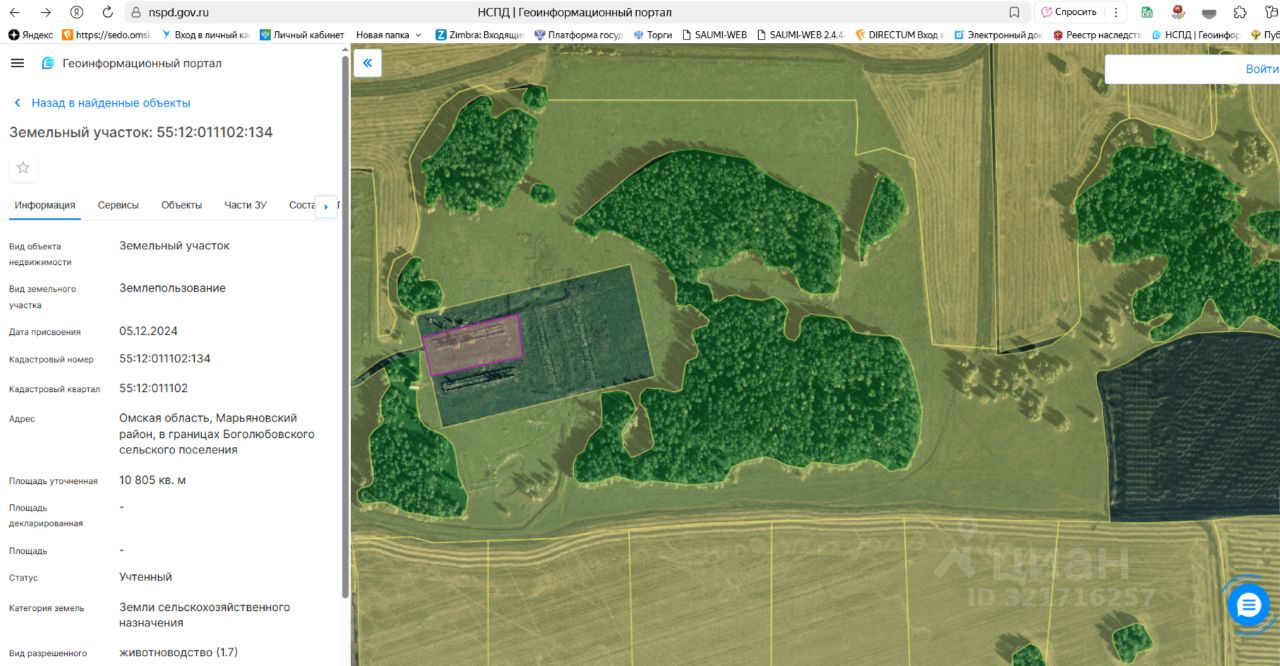Open the Платформа госуслуг bookmark
Viewport: 1280px width, 666px height.
pyautogui.click(x=578, y=34)
